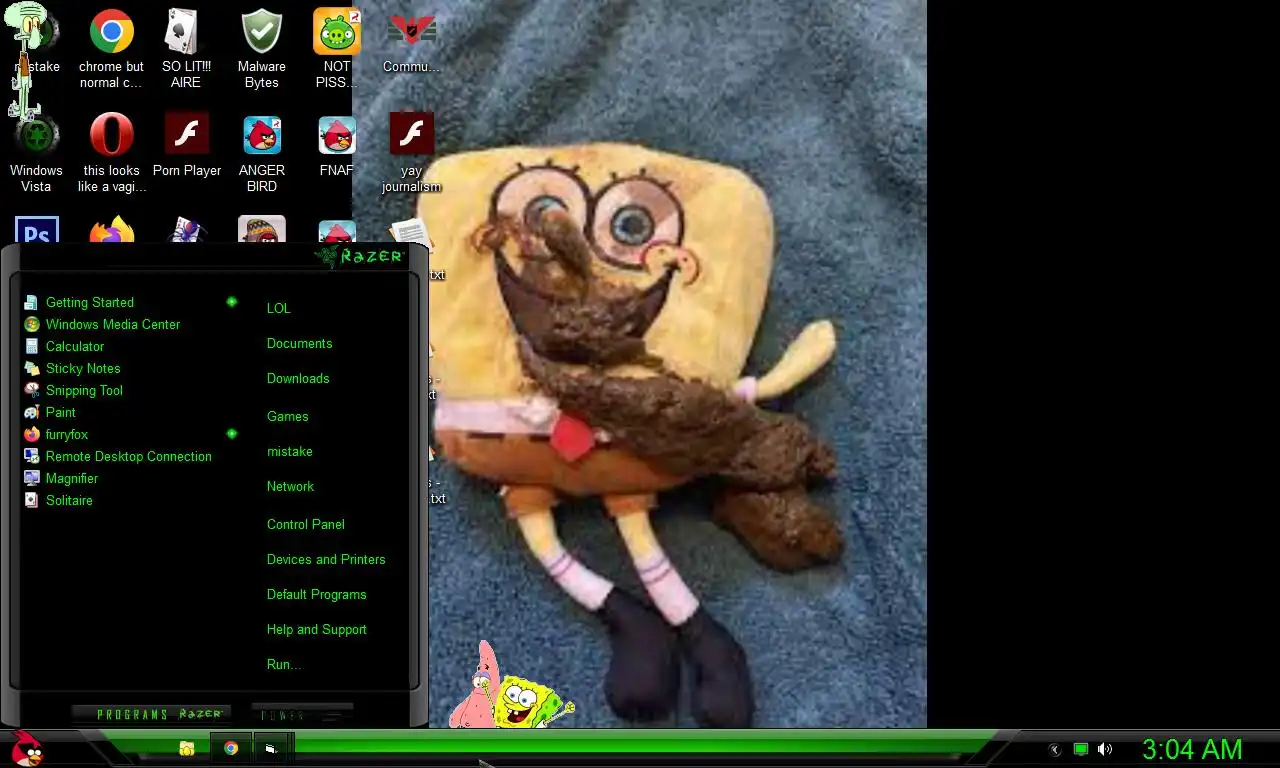Select the Spider Solitaire desktop icon
This screenshot has height=768, width=1280.
(x=186, y=231)
